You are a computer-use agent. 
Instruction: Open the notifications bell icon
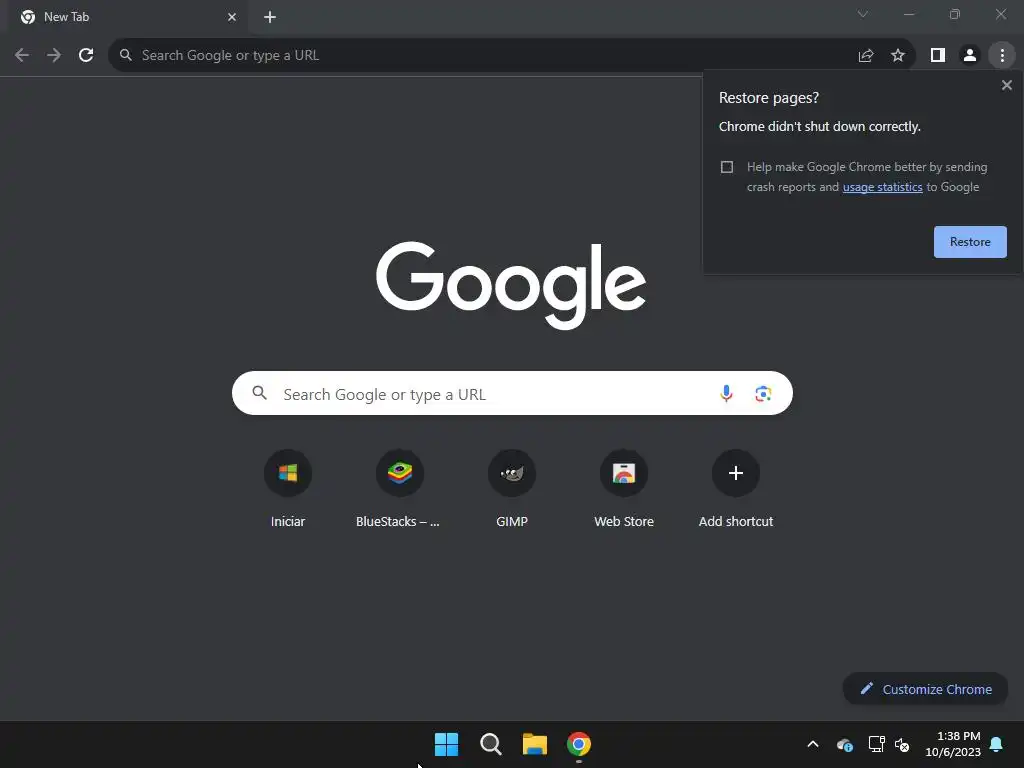pyautogui.click(x=996, y=744)
